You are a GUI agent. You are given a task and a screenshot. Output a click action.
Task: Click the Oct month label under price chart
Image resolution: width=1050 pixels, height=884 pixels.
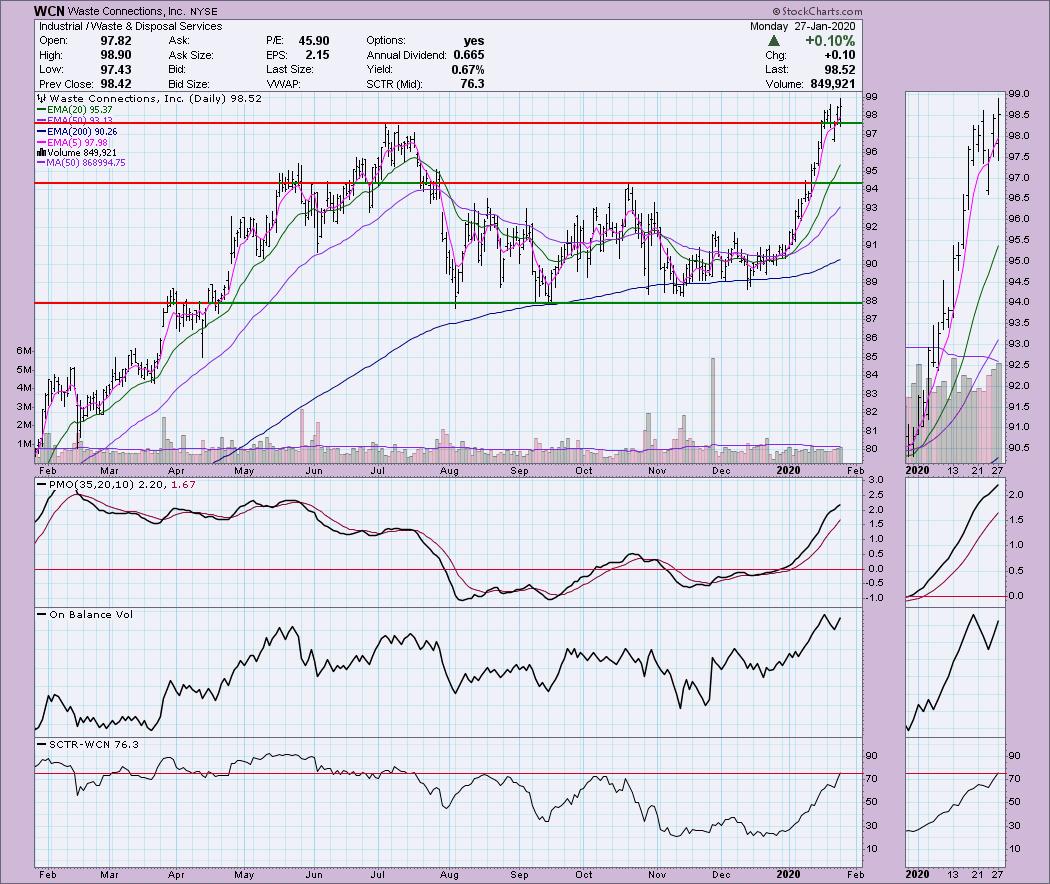(x=583, y=471)
